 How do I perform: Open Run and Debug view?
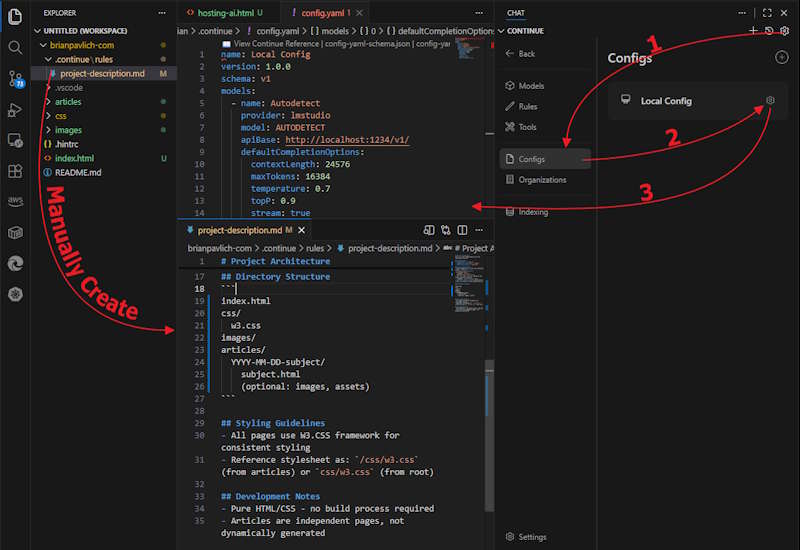pos(15,110)
